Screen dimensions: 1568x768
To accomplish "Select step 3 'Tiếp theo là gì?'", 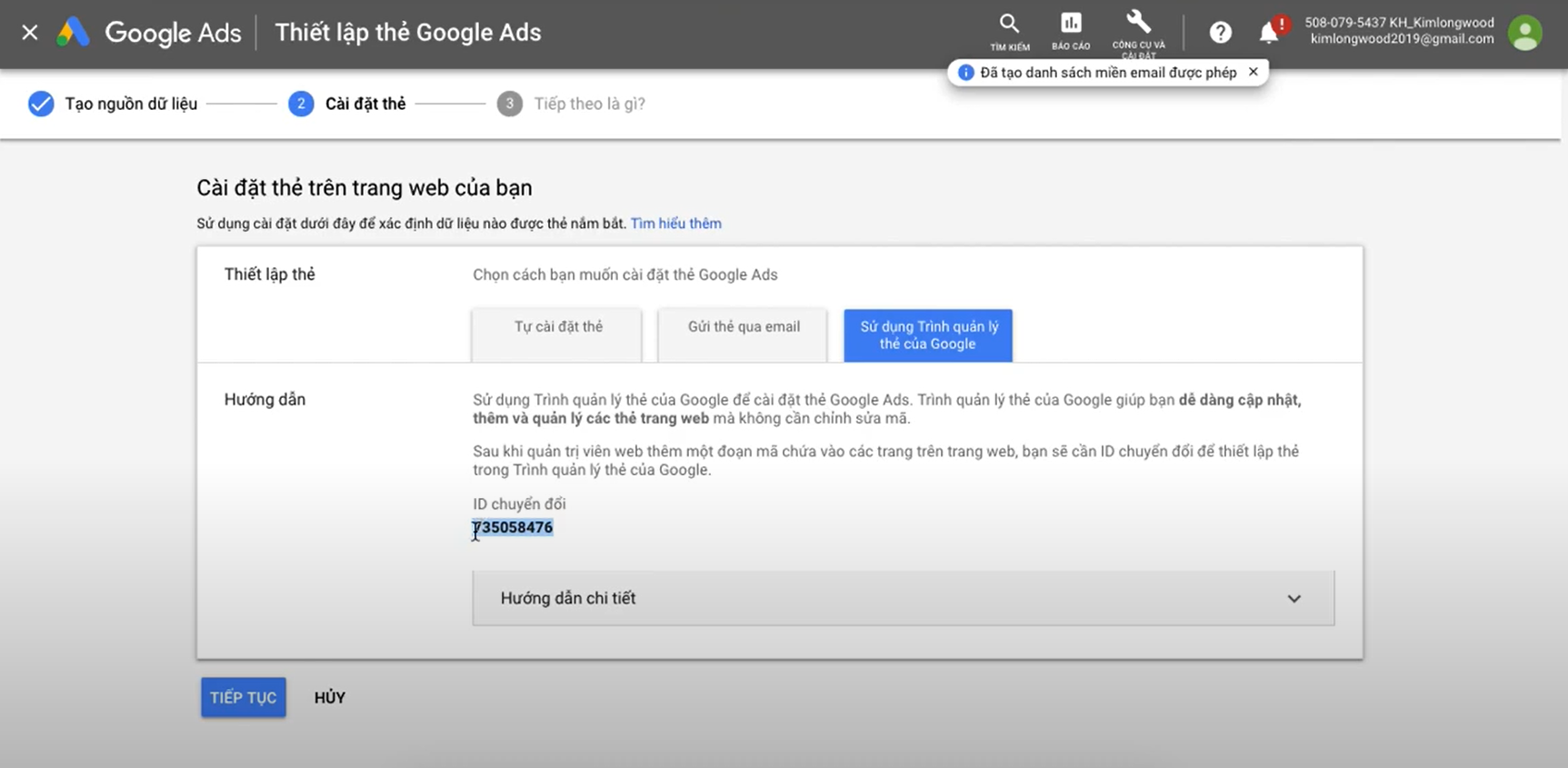I will tap(571, 104).
